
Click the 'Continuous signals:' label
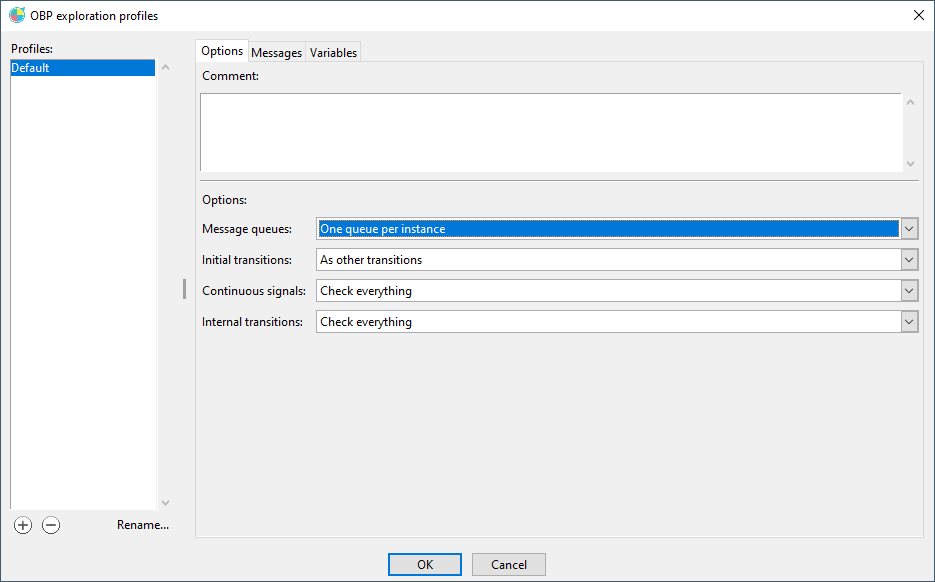pyautogui.click(x=254, y=291)
